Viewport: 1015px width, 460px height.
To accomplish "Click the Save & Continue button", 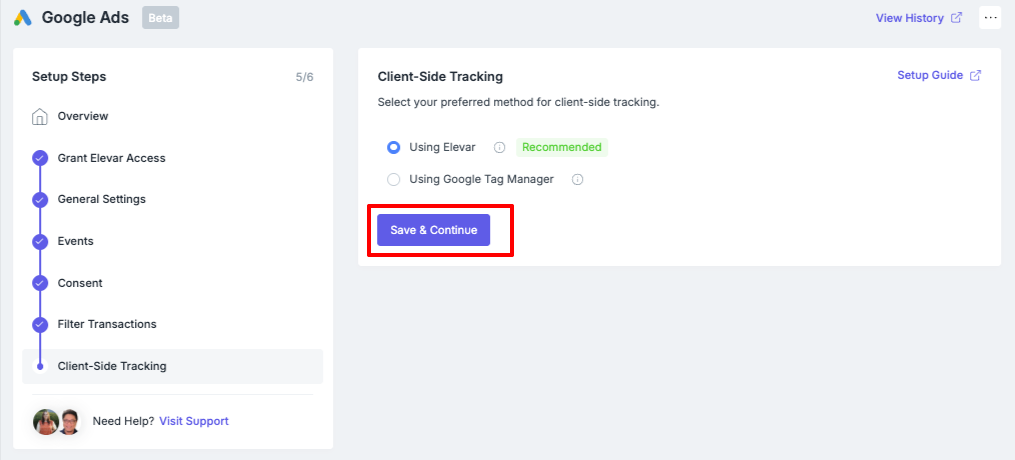I will click(x=434, y=230).
